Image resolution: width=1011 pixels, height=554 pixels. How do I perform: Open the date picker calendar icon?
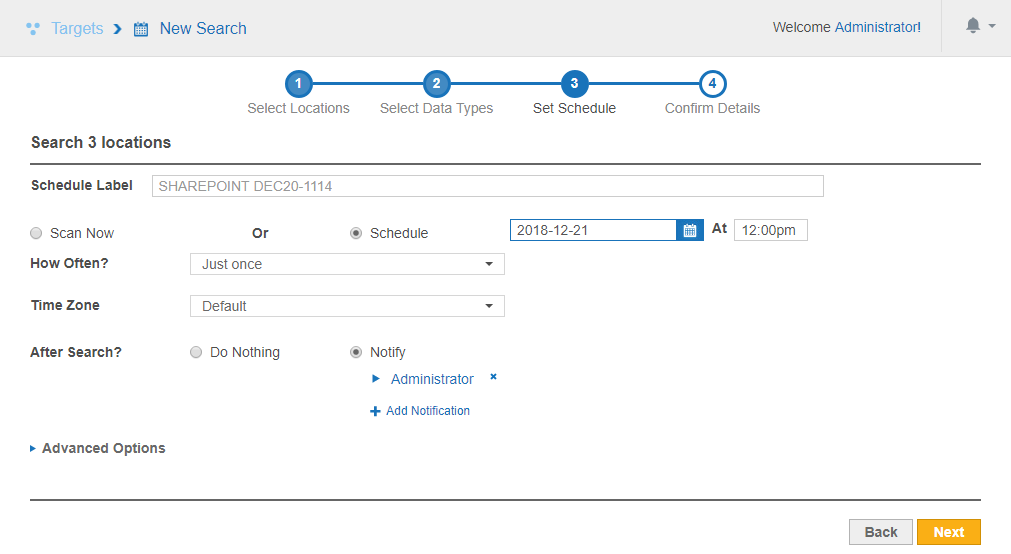pyautogui.click(x=689, y=231)
